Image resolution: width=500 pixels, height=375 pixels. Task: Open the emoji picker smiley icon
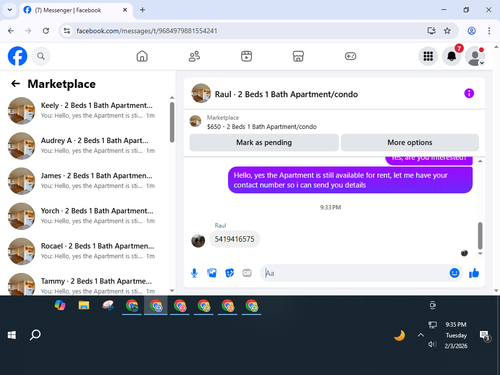[x=454, y=273]
